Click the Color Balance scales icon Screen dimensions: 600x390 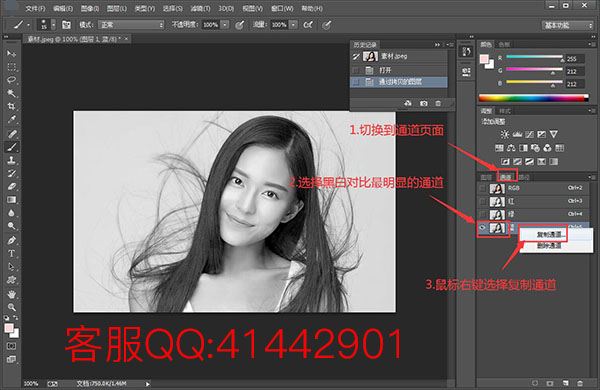coord(511,148)
